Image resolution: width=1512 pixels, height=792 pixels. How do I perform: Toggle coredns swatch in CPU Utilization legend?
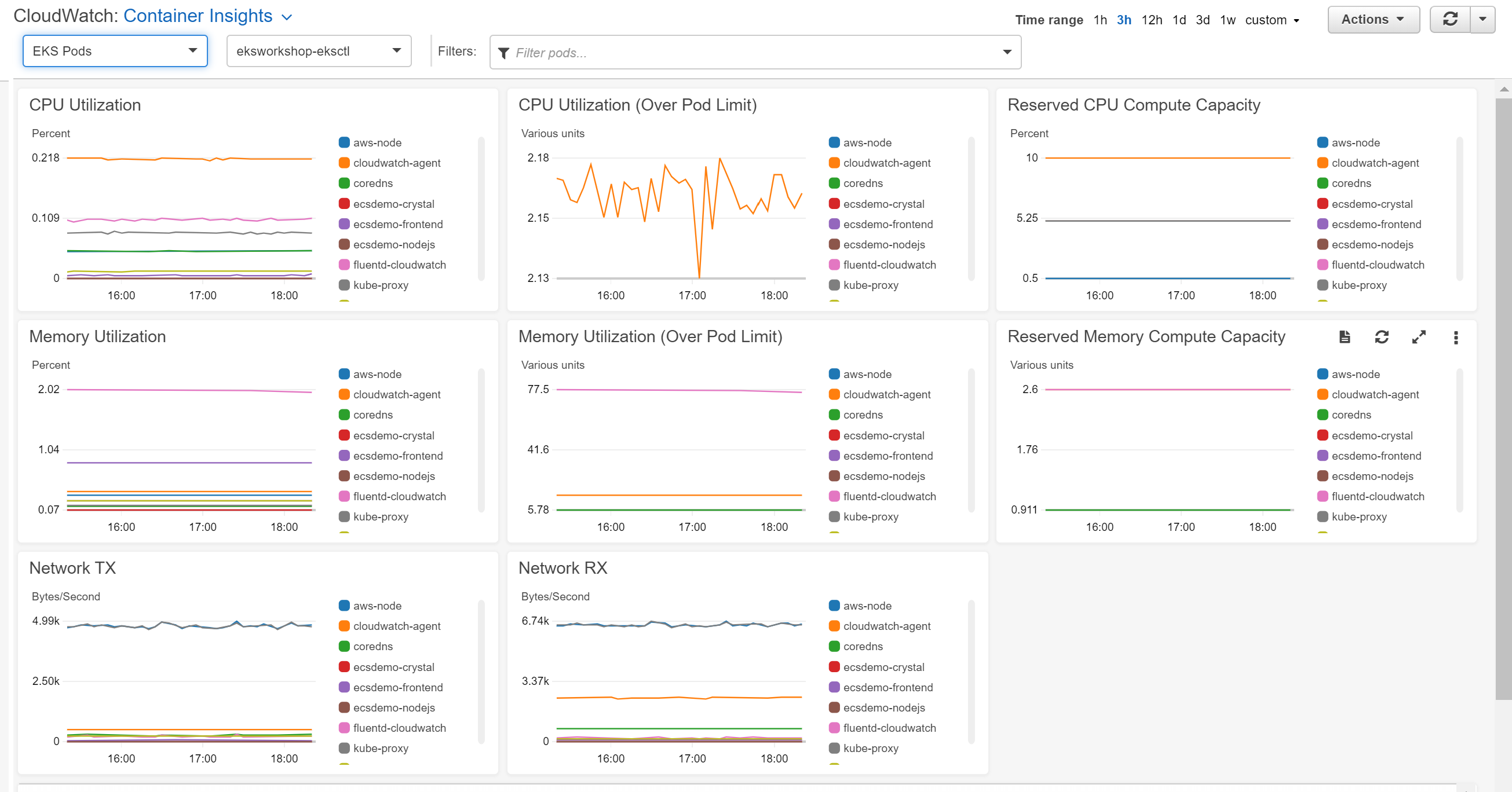[345, 183]
